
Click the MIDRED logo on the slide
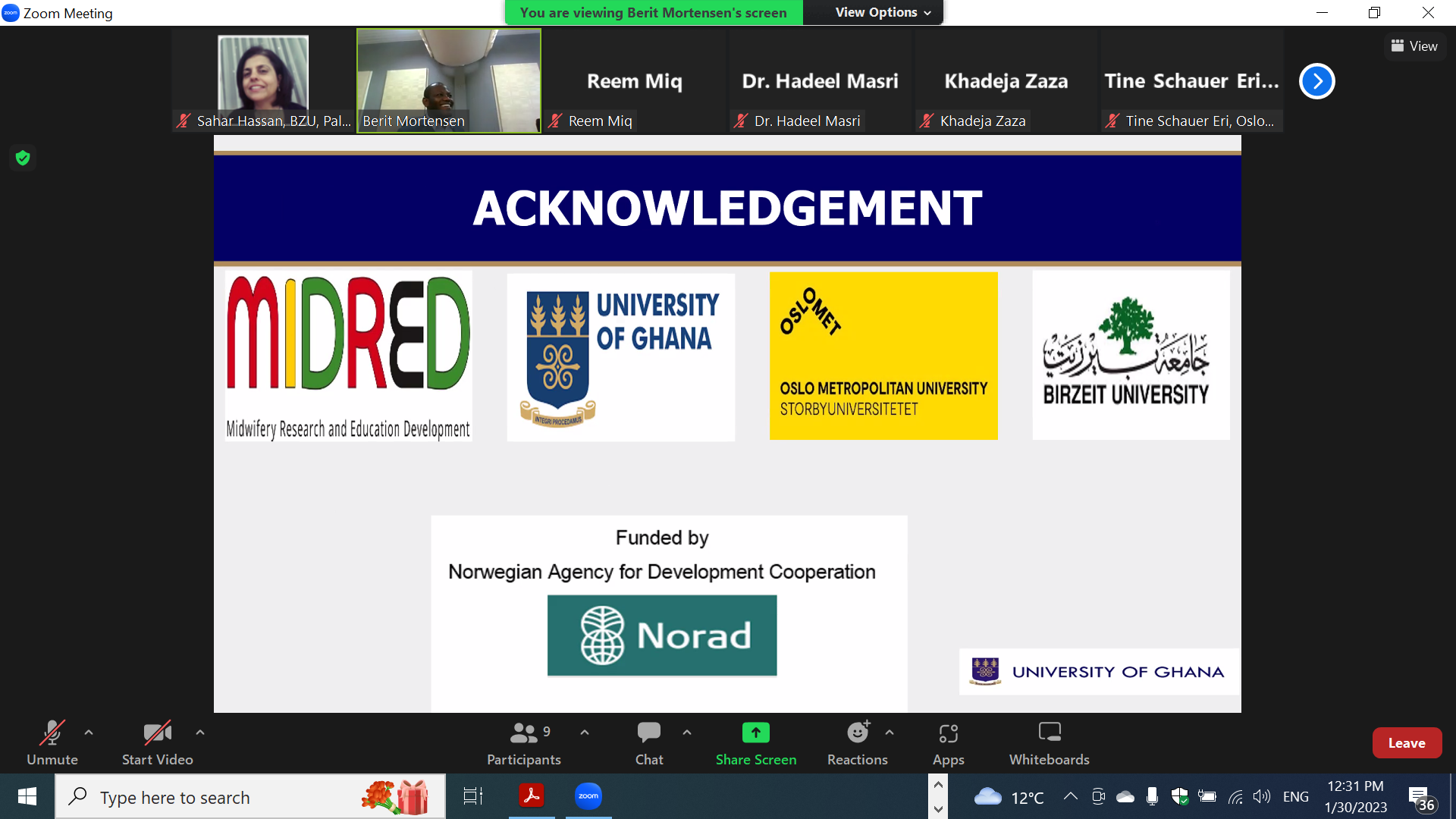349,356
